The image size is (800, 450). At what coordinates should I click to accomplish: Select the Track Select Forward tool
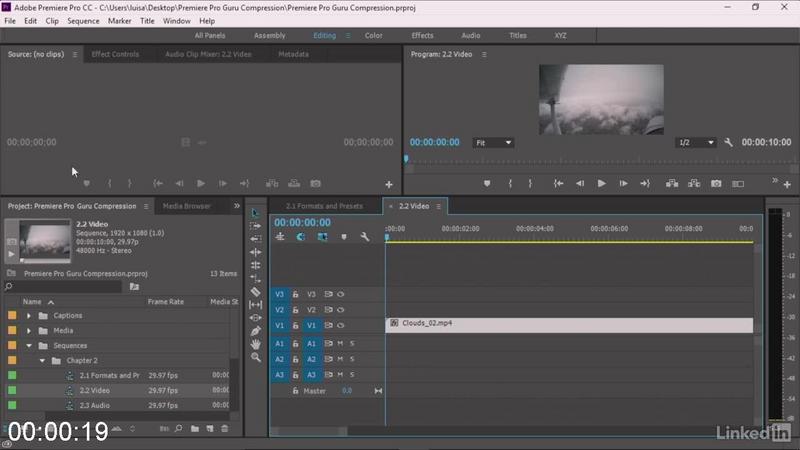click(256, 226)
